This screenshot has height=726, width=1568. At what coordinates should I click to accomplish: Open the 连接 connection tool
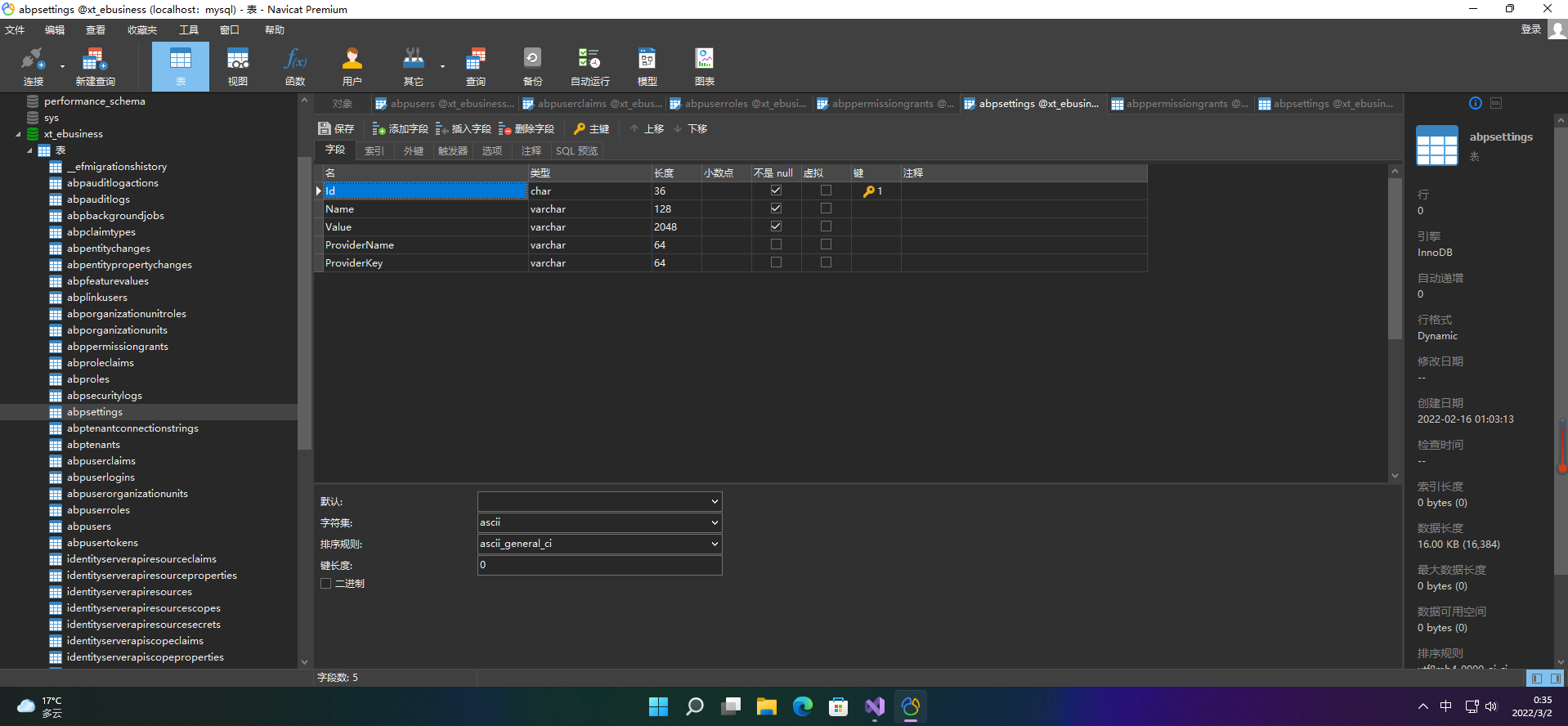(33, 66)
